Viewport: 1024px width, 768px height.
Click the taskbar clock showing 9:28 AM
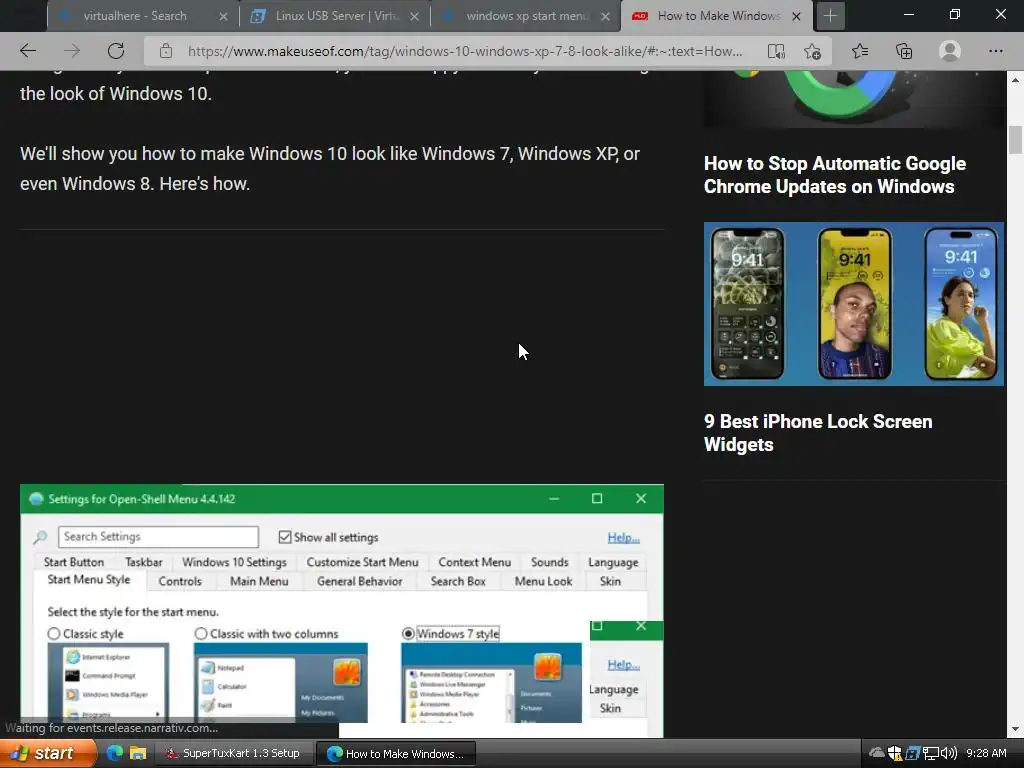[986, 753]
